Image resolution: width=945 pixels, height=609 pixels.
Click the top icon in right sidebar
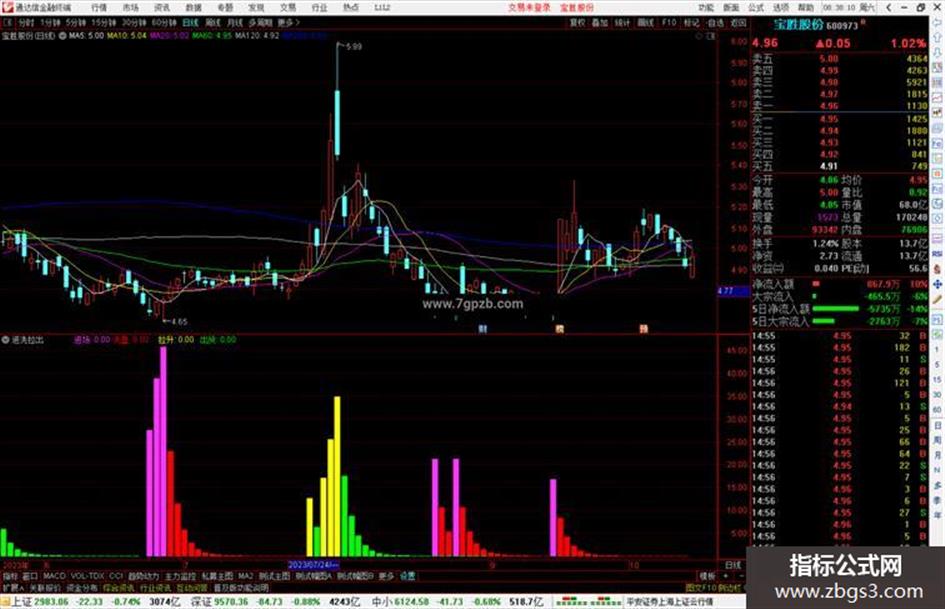[x=937, y=23]
